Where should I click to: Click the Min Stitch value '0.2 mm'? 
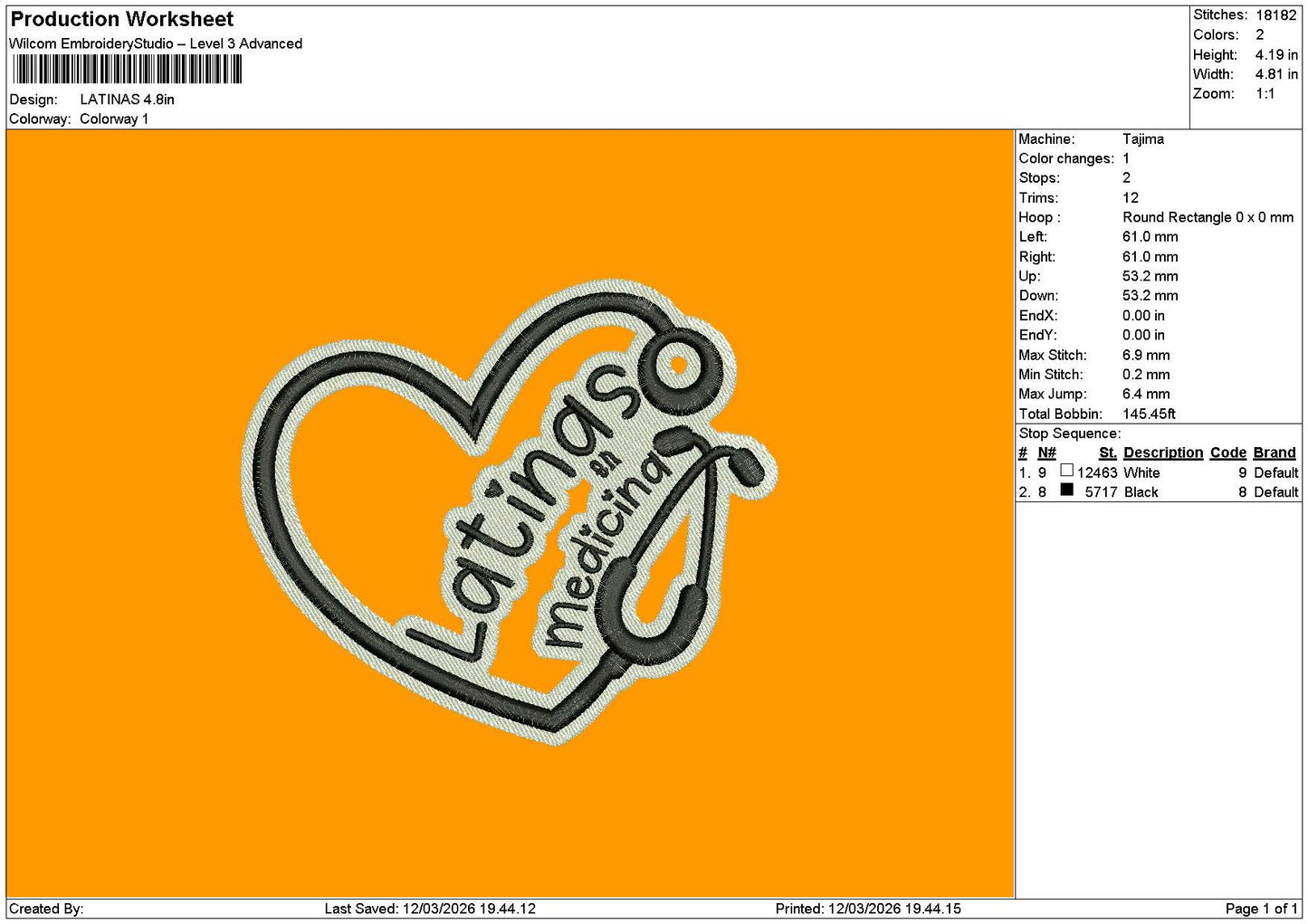pos(1146,375)
